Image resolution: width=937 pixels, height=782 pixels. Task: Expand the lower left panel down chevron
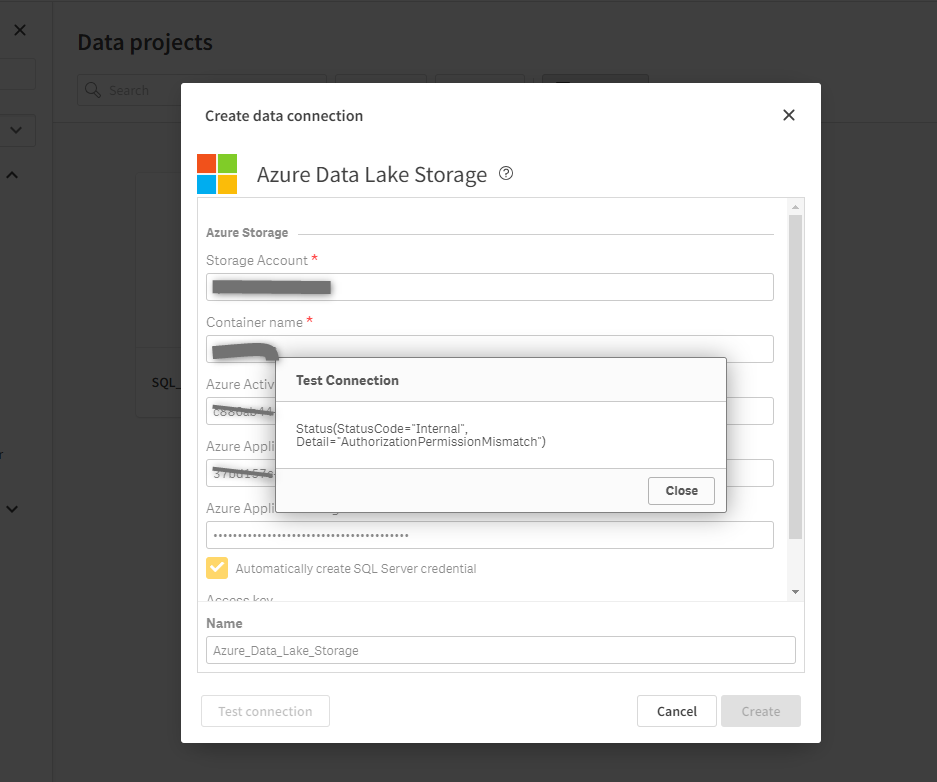13,508
